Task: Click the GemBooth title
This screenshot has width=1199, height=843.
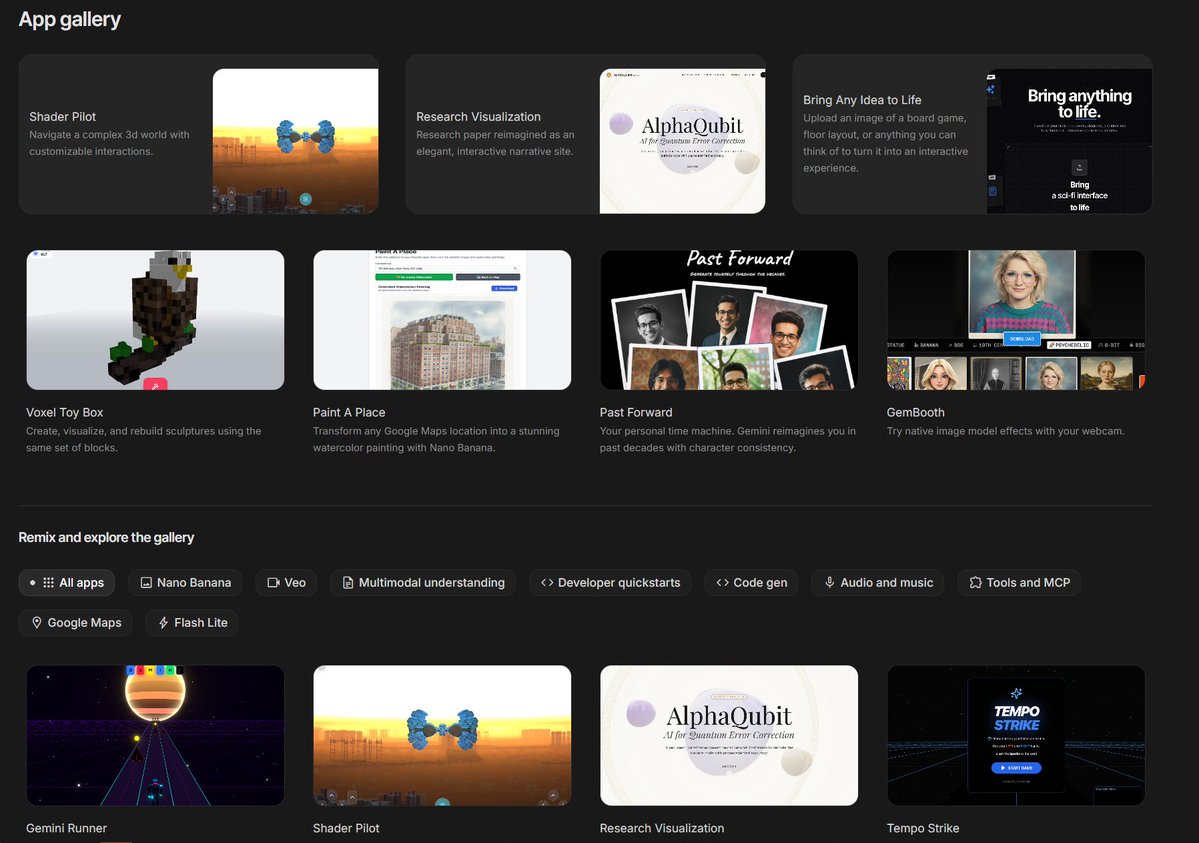Action: click(915, 412)
